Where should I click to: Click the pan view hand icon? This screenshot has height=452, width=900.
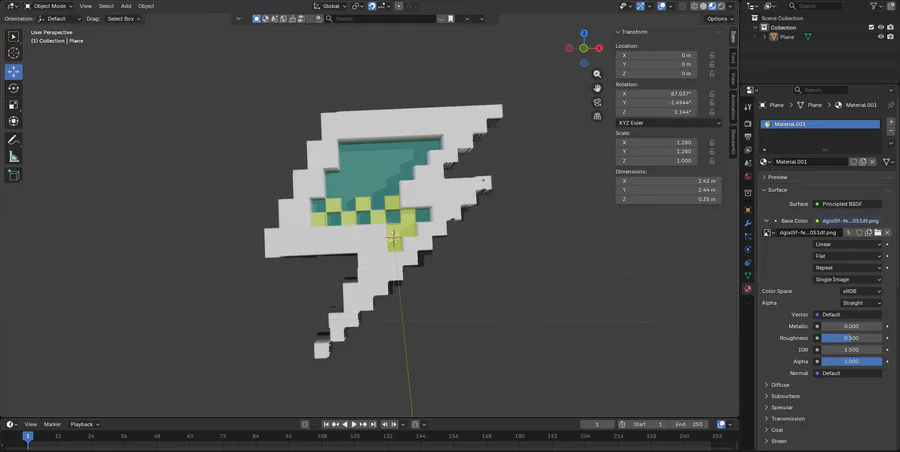[598, 88]
